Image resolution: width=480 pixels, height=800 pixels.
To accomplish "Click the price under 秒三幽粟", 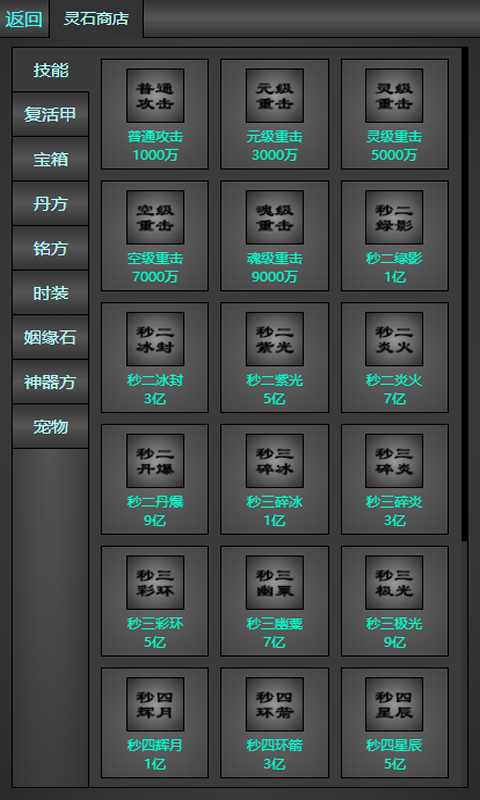I will [x=274, y=642].
